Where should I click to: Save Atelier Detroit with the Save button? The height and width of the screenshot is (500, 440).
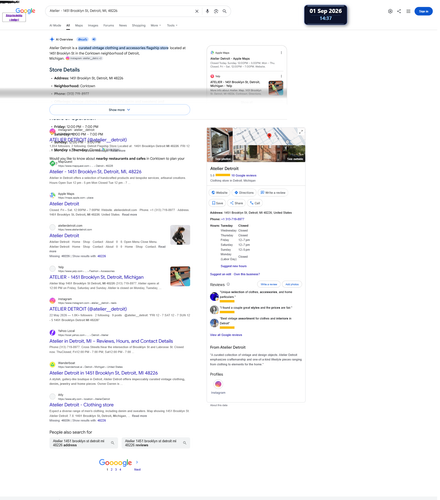coord(218,203)
